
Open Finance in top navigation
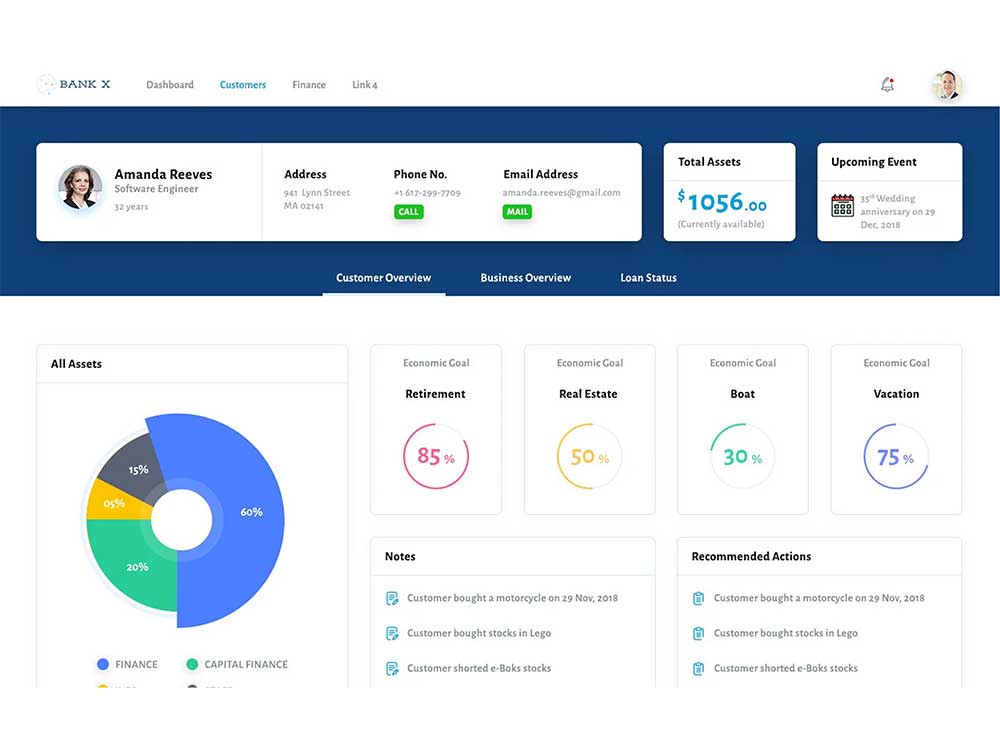309,85
